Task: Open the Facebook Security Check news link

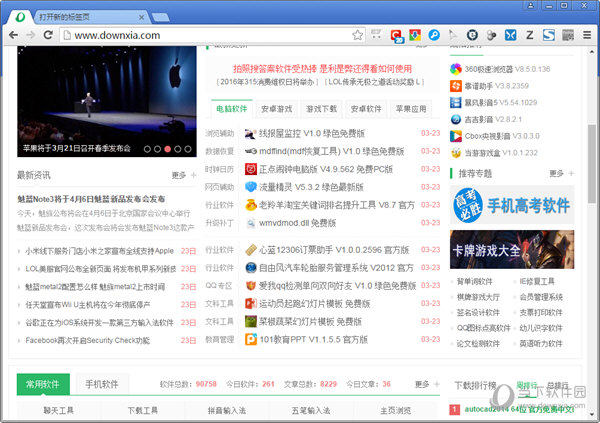Action: (88, 340)
